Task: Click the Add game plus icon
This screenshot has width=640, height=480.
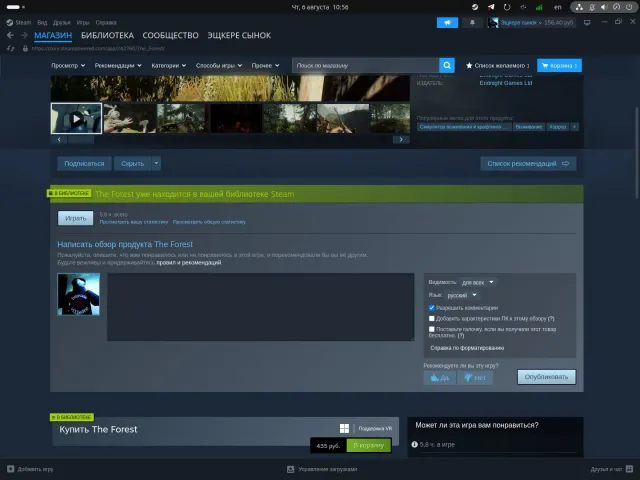Action: [x=11, y=469]
